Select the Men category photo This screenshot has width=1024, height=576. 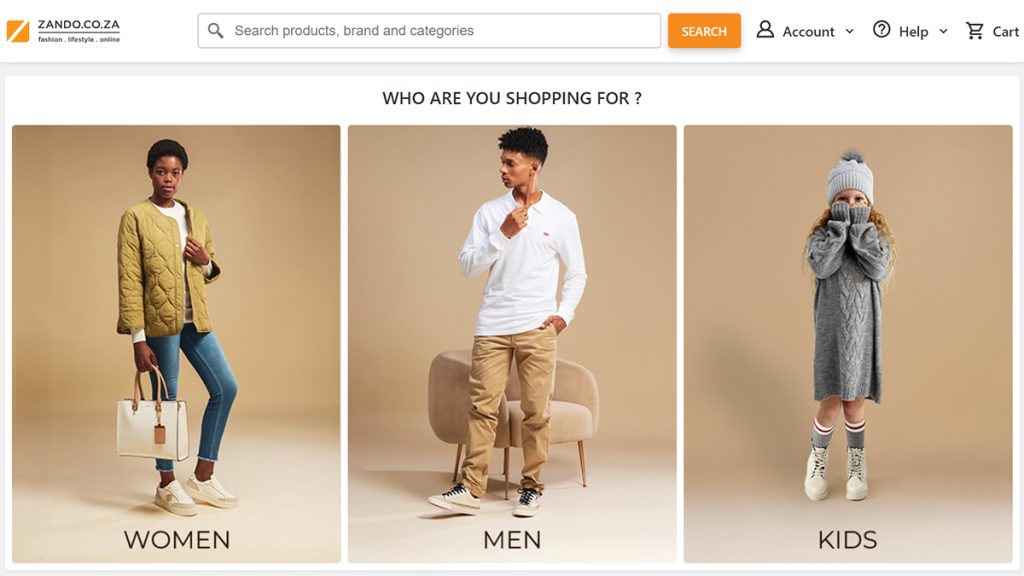point(512,320)
